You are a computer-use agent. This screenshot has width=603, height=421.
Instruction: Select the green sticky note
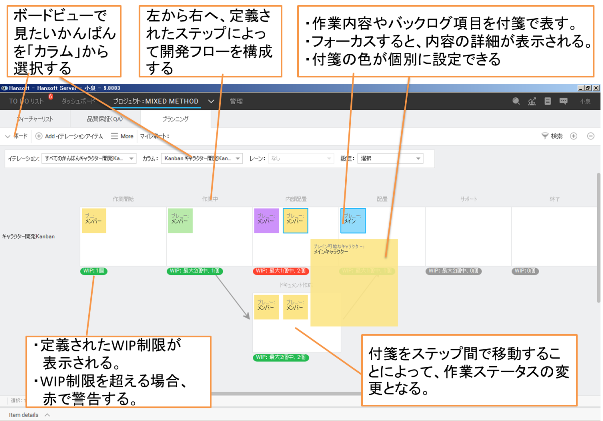[180, 221]
